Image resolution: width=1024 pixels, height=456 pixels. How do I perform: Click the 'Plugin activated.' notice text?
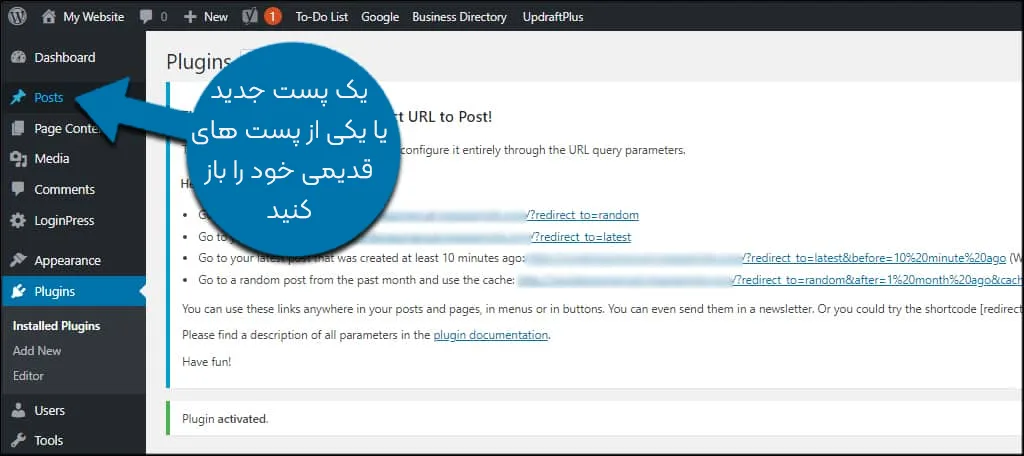click(x=225, y=419)
